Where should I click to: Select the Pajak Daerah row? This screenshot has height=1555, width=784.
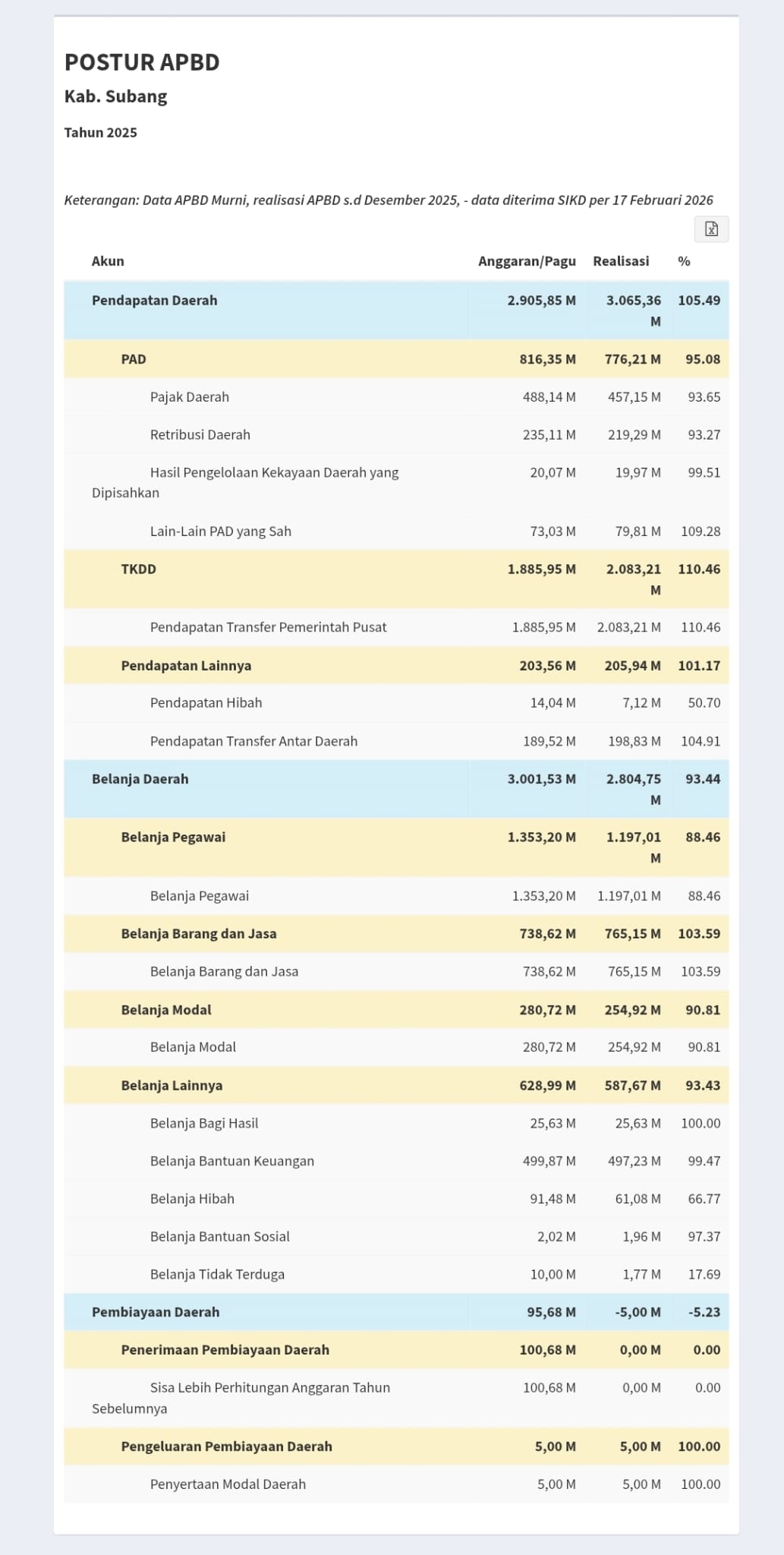tap(190, 397)
